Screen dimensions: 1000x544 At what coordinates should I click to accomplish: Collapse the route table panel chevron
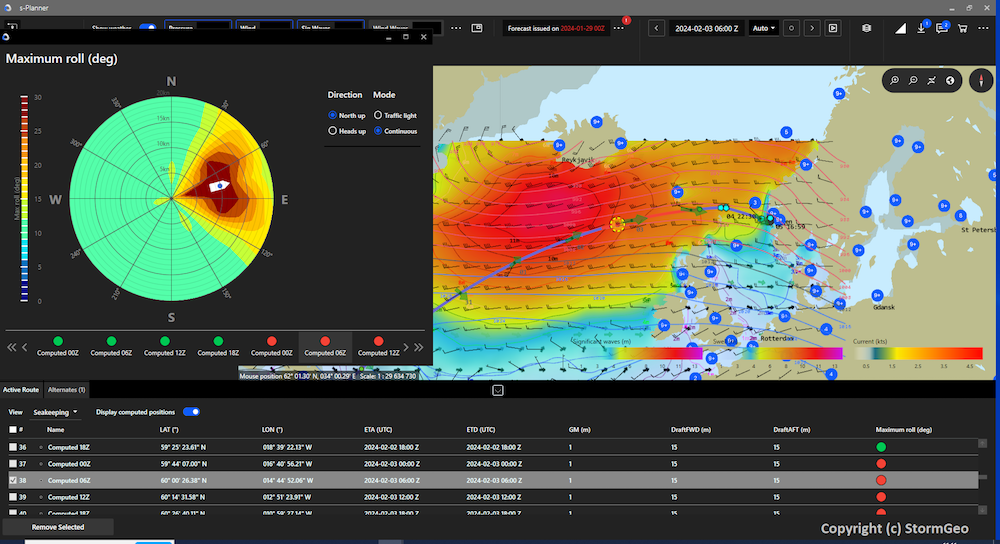(x=496, y=389)
